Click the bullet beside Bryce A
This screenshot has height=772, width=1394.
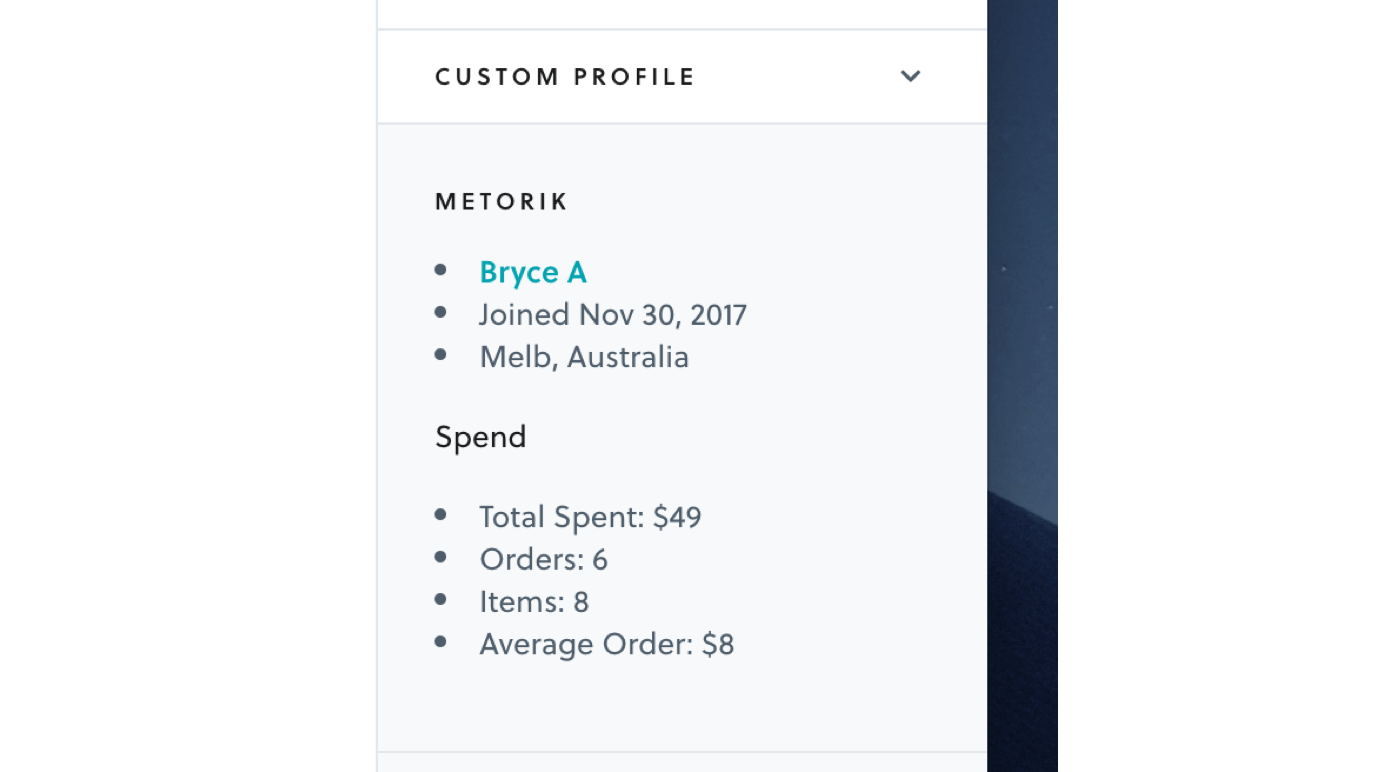441,270
